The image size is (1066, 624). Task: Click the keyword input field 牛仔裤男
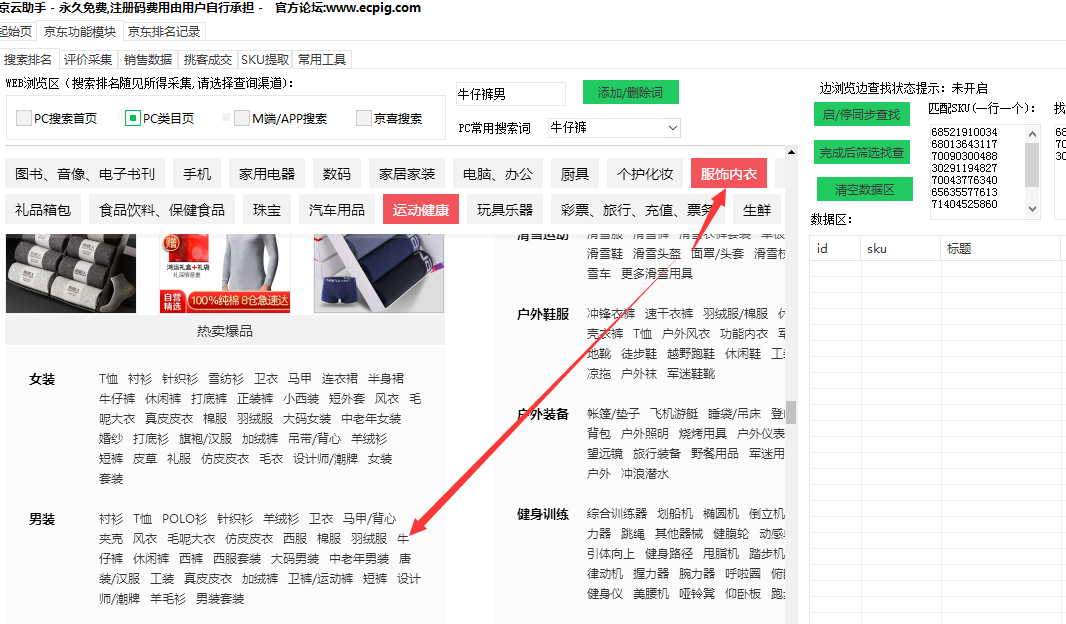pos(511,94)
